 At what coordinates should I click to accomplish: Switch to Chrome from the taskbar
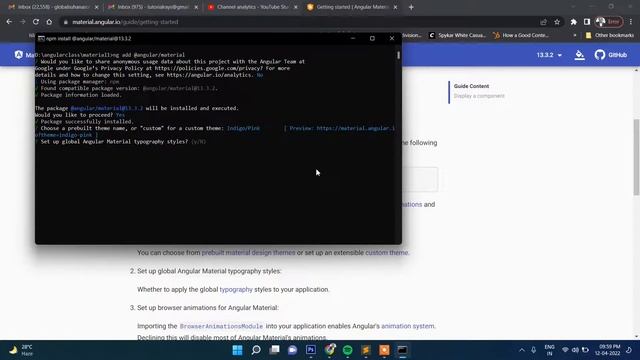click(x=330, y=350)
